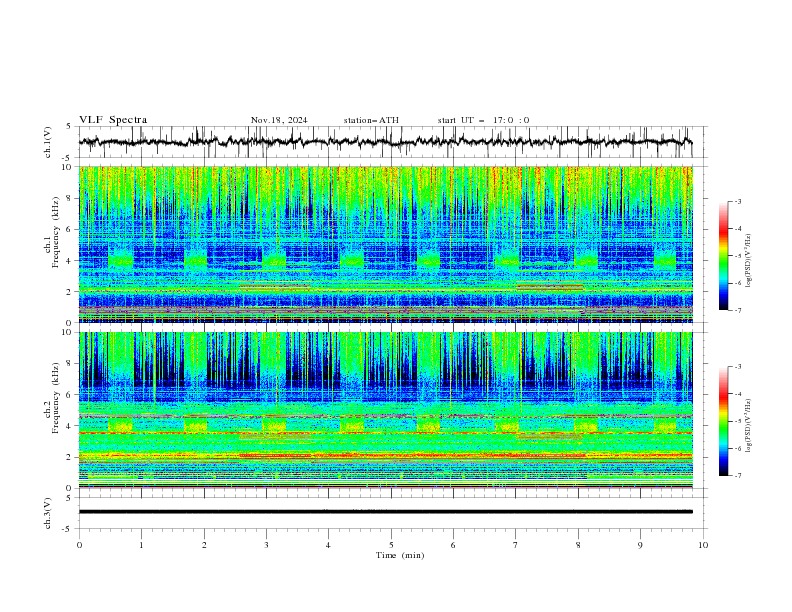Click the time axis tick label "0"
Screen dimensions: 792x612
(79, 545)
